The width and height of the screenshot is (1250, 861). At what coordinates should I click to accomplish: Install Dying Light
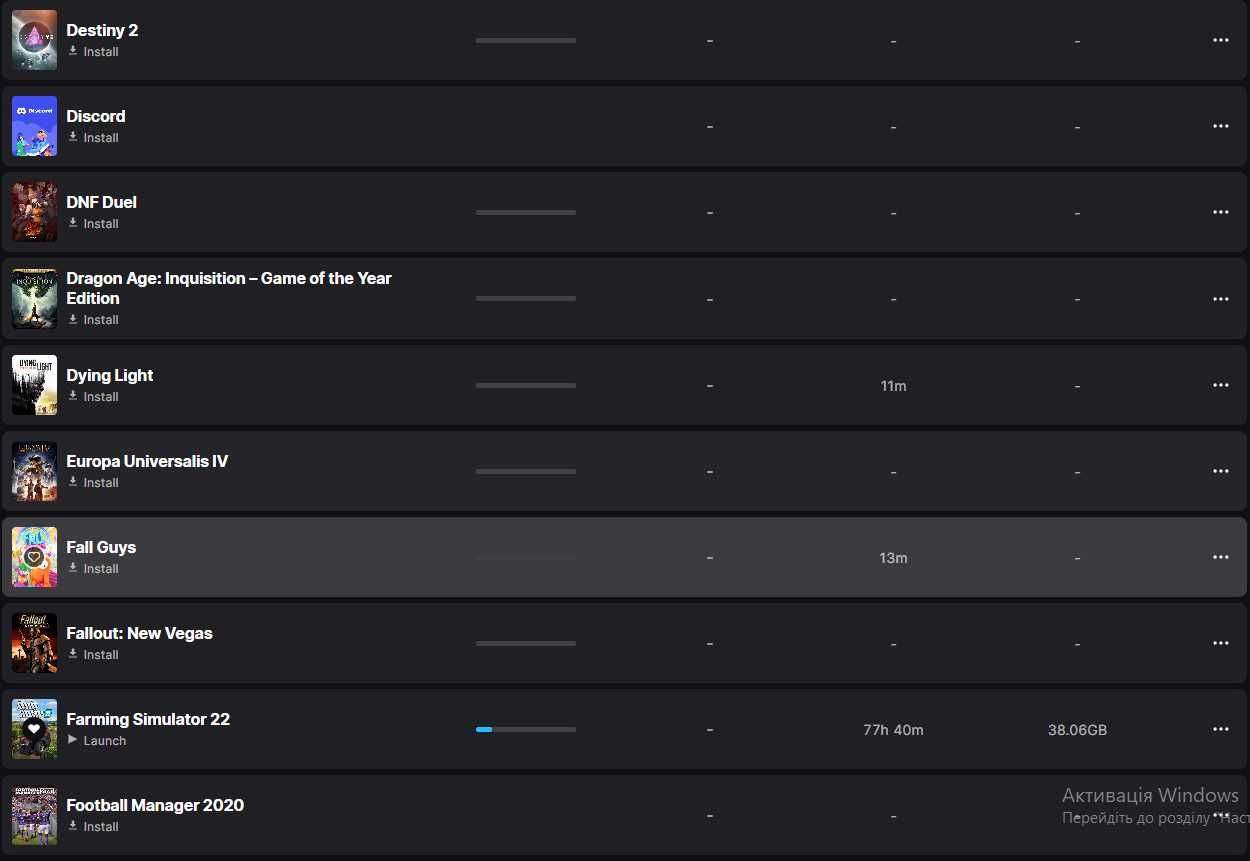tap(100, 397)
